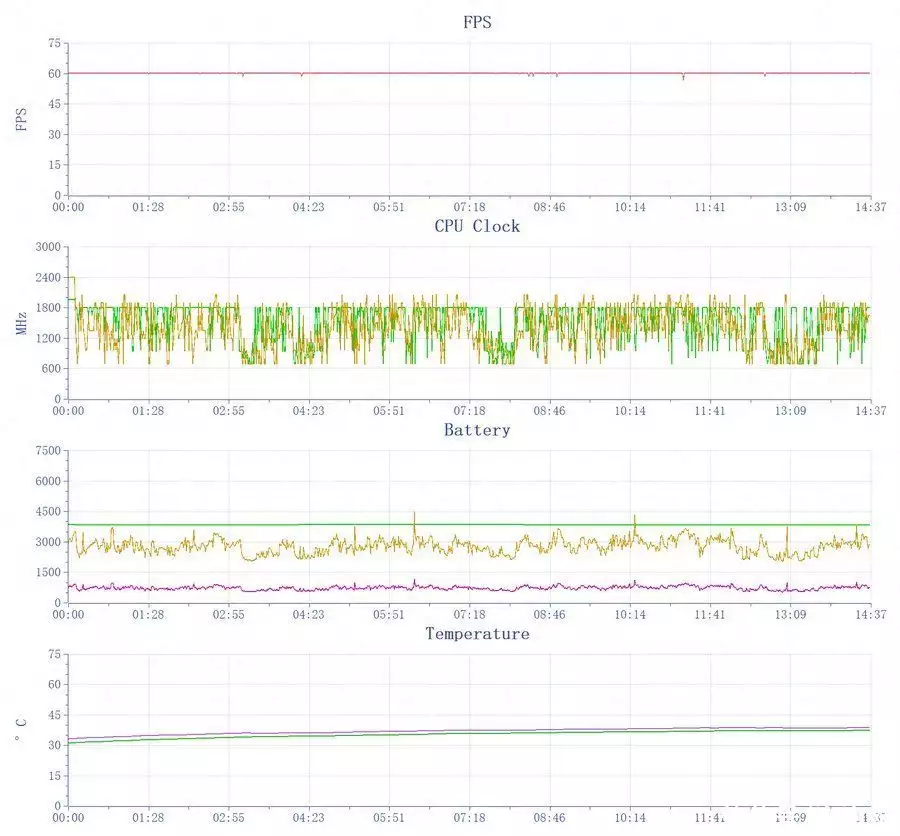This screenshot has width=900, height=836.
Task: Click 14:37 on the FPS chart time axis
Action: (871, 207)
